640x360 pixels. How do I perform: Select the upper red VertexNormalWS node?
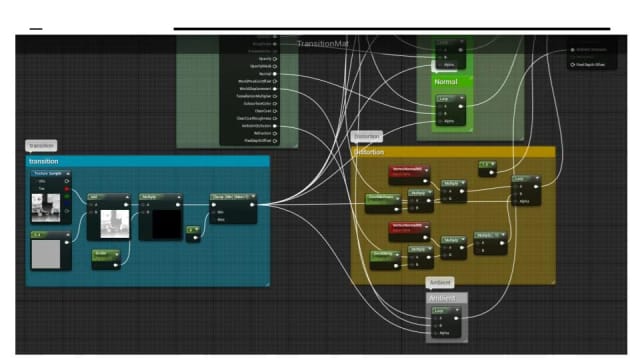(409, 175)
